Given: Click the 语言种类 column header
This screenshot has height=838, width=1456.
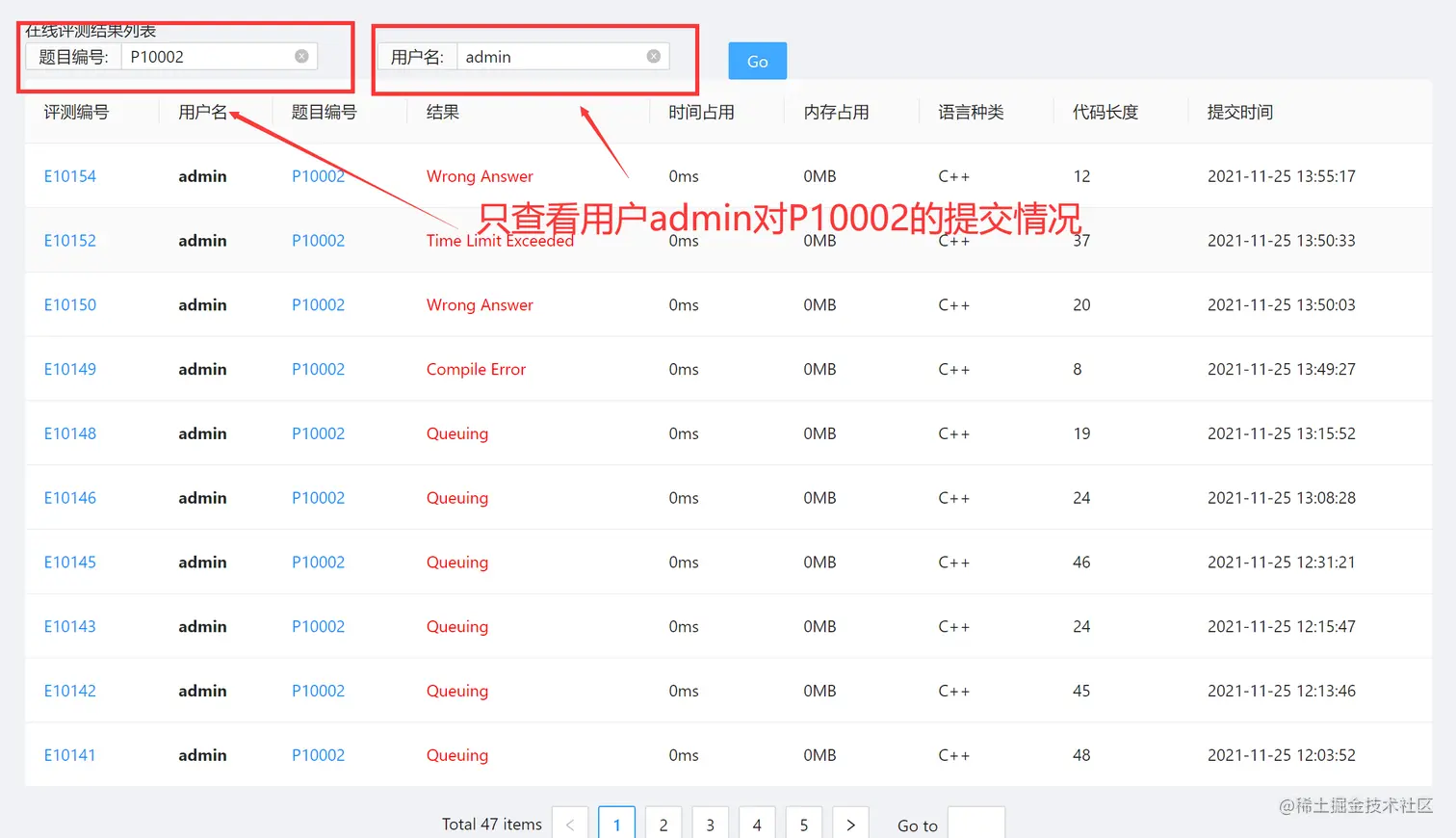Looking at the screenshot, I should pyautogui.click(x=972, y=113).
